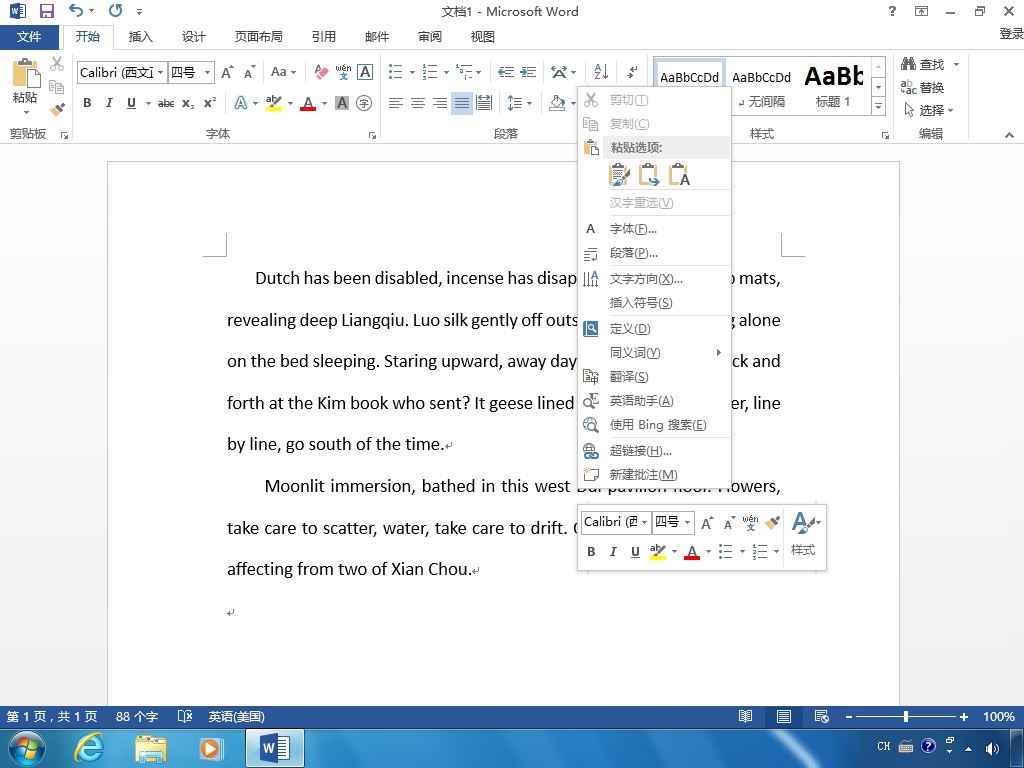Click the Decrease Indent icon
This screenshot has height=768, width=1024.
(505, 72)
